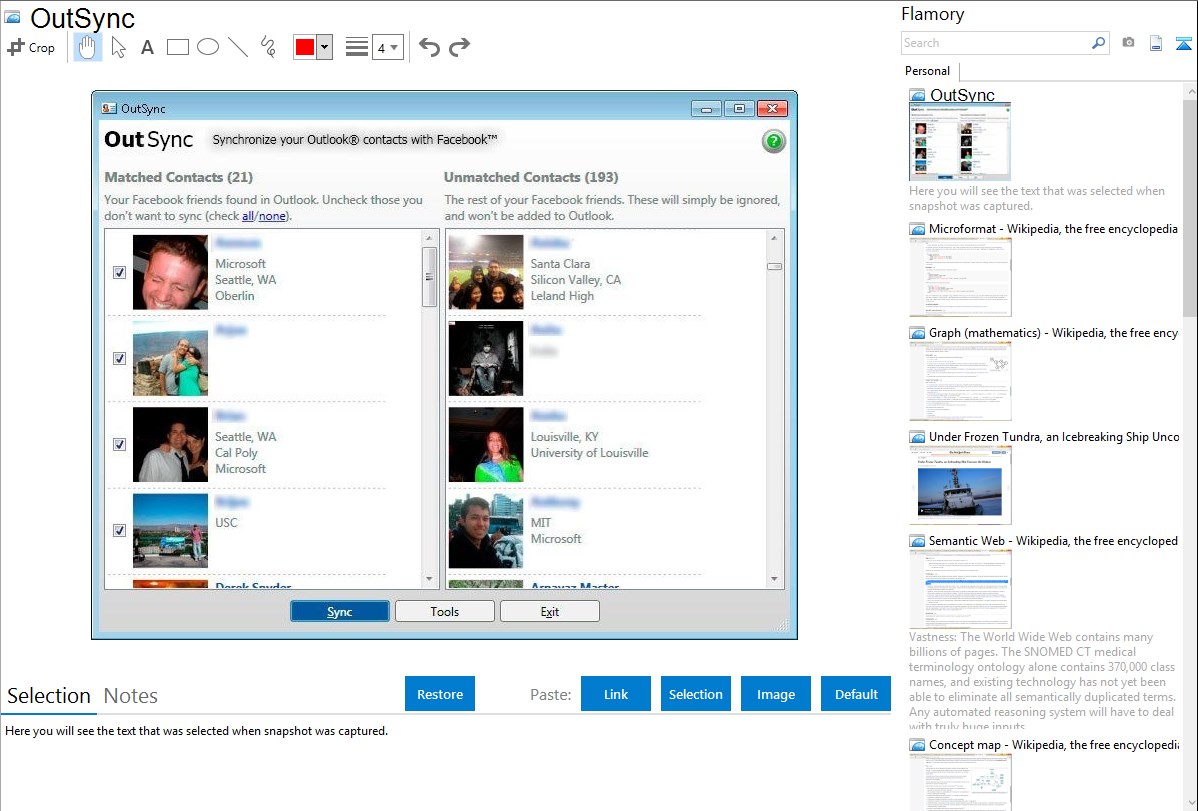Switch to the Selection tab
Image resolution: width=1198 pixels, height=811 pixels.
point(49,696)
